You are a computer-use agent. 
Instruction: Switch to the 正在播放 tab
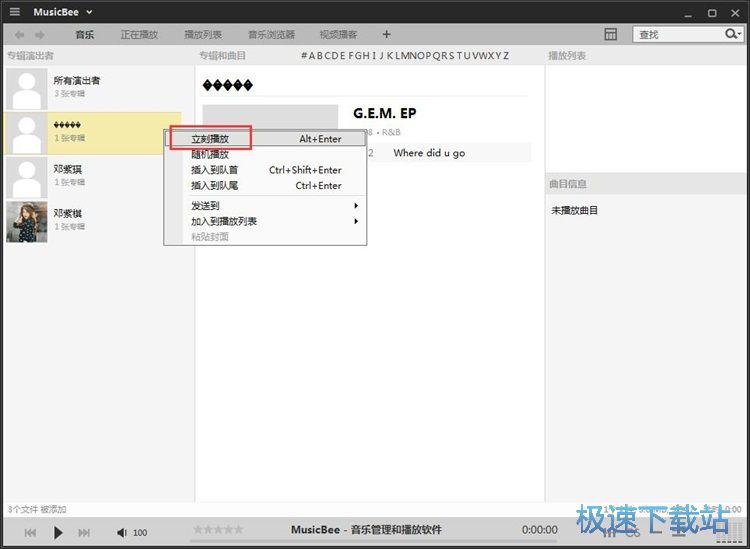click(139, 34)
